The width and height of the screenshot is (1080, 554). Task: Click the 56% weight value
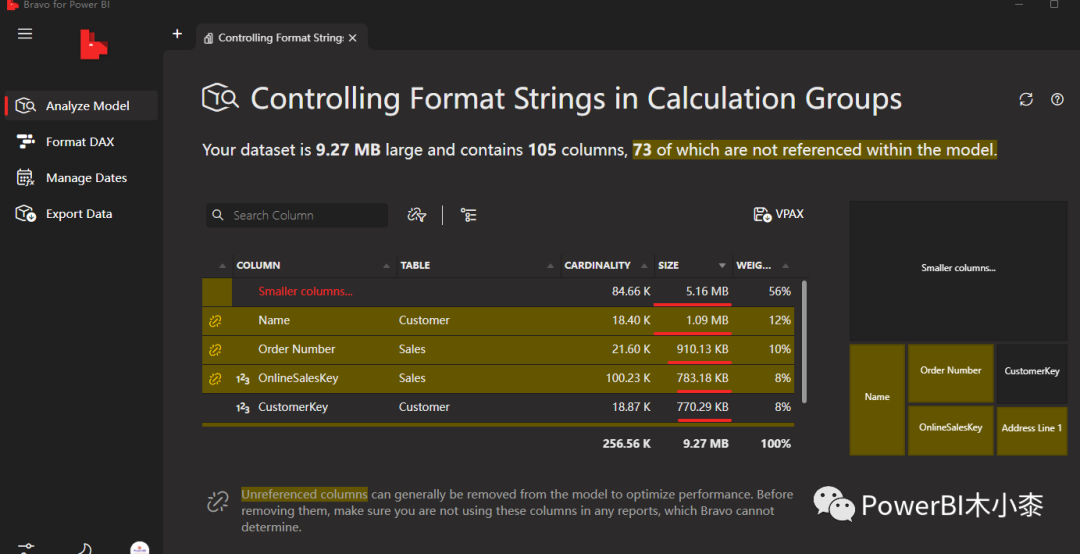780,291
